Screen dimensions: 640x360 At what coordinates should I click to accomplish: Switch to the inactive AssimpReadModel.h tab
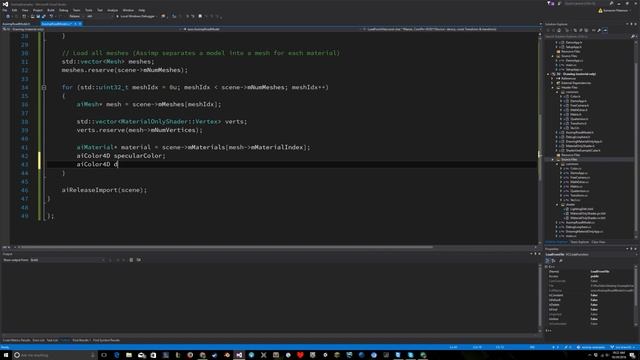[x=16, y=24]
